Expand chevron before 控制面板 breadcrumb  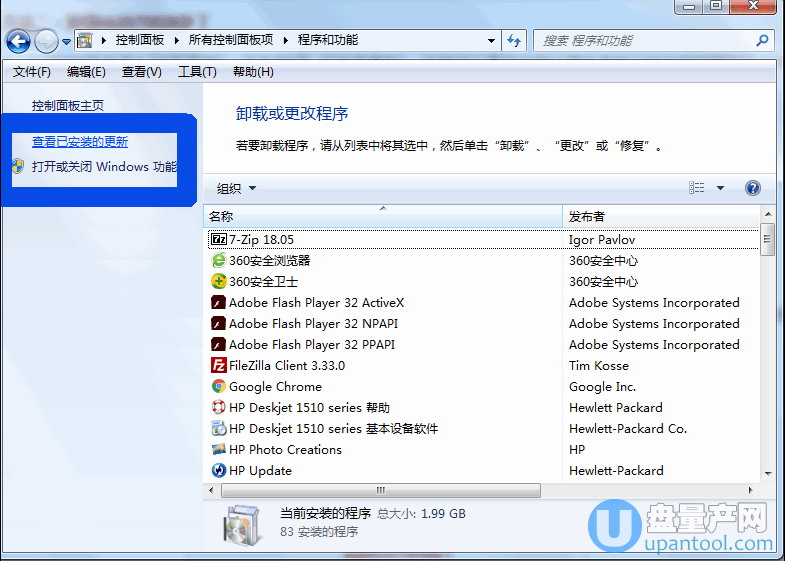click(104, 41)
